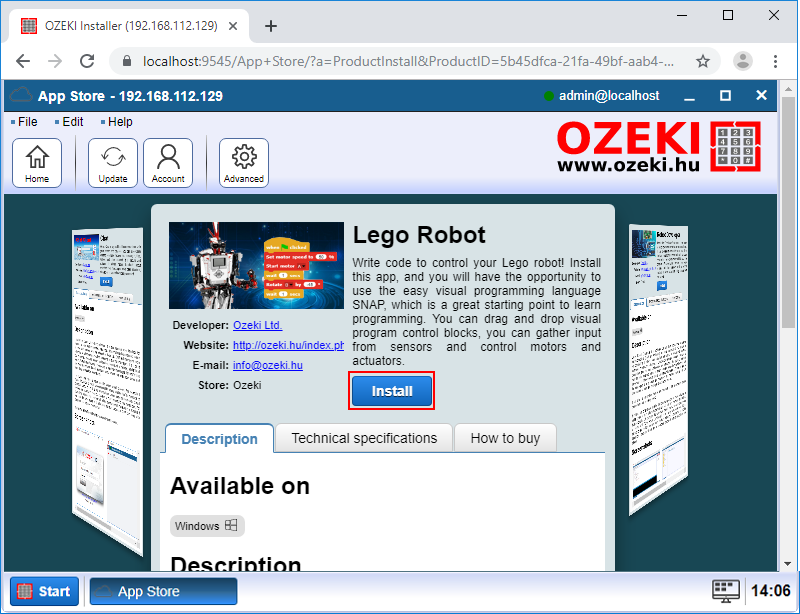The width and height of the screenshot is (800, 614).
Task: Open the File menu
Action: pyautogui.click(x=24, y=122)
